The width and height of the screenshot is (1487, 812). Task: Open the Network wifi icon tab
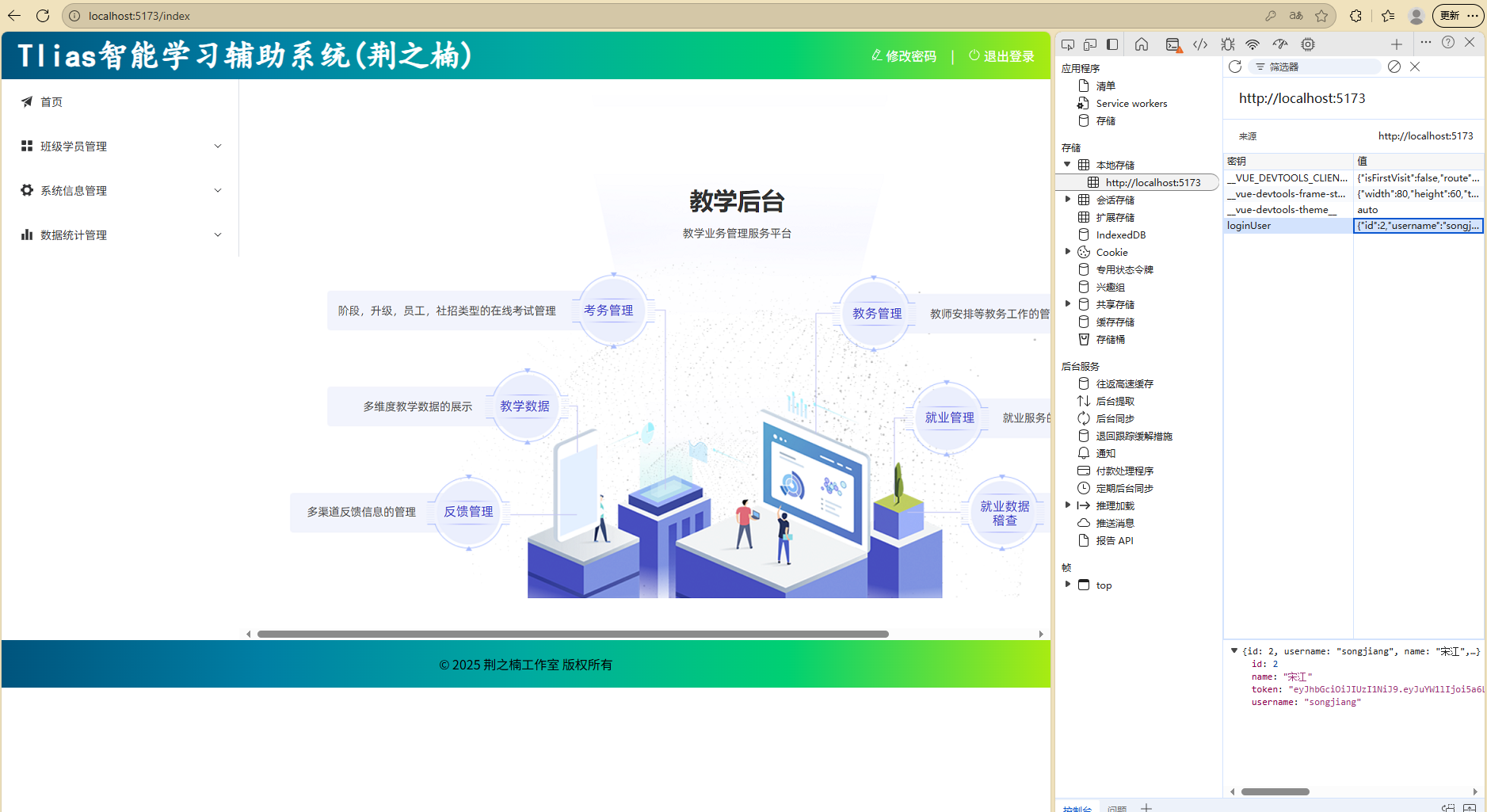[1253, 44]
